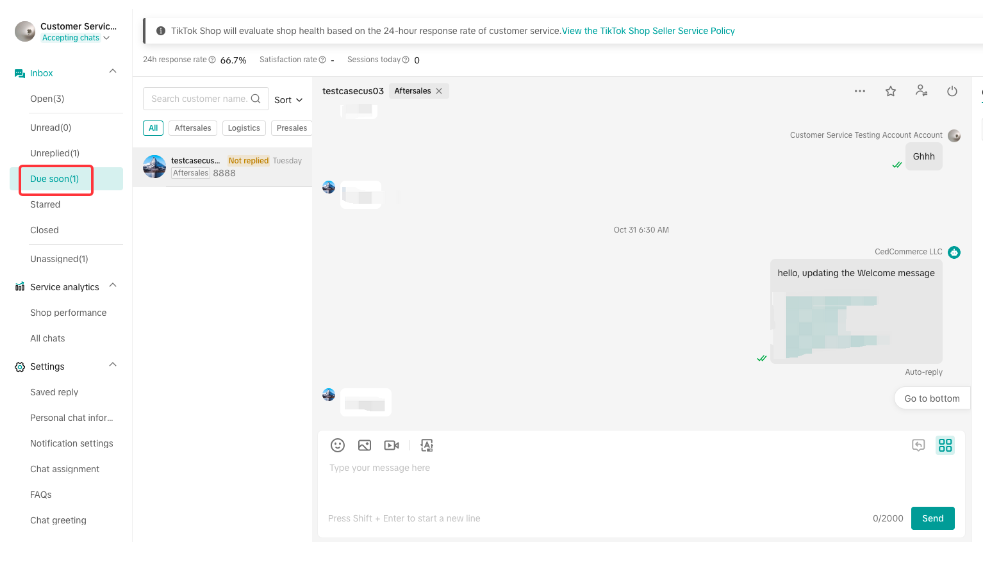
Task: Select Shop performance in the sidebar
Action: coord(68,313)
